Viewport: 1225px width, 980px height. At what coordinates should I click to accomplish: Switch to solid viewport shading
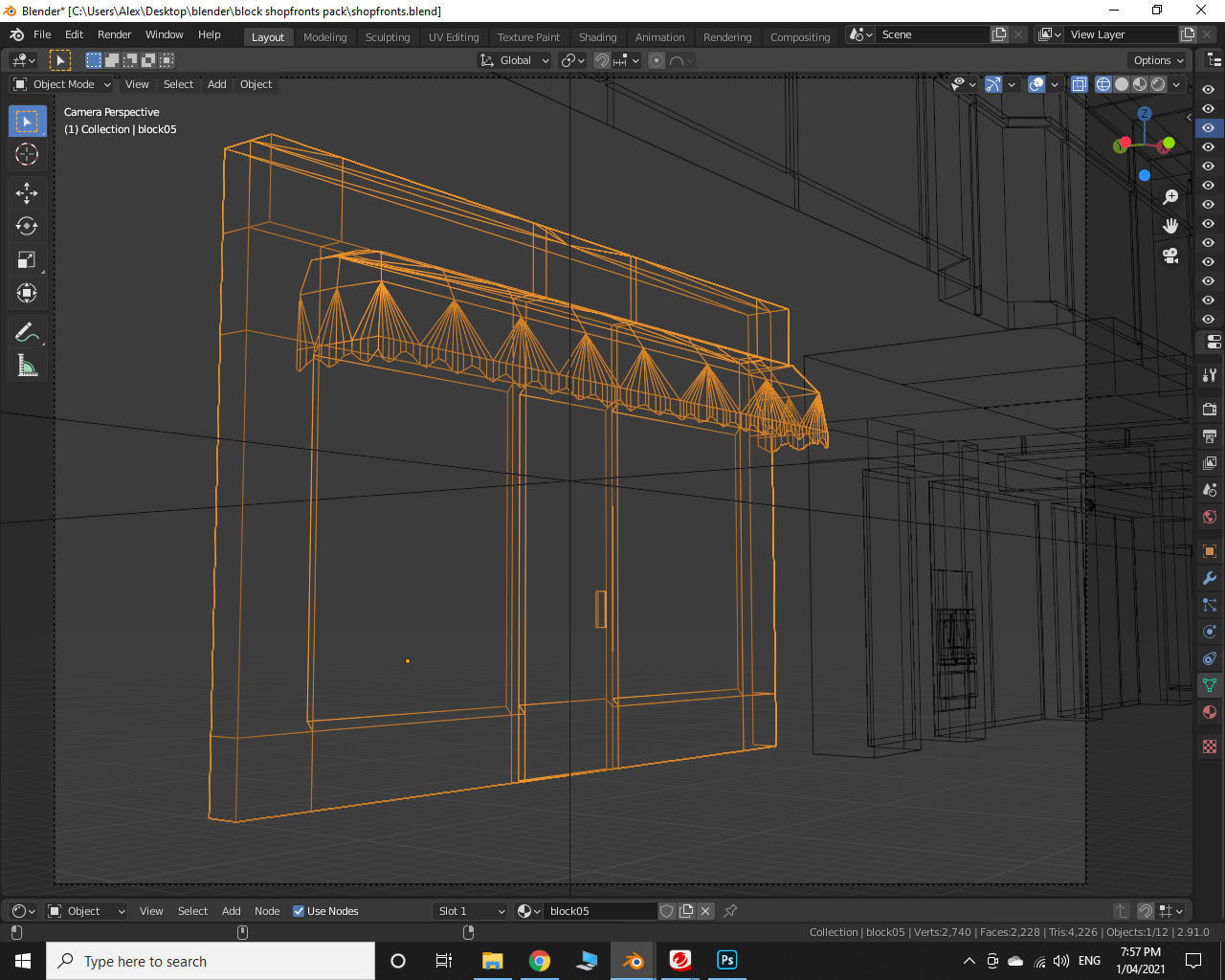point(1122,84)
